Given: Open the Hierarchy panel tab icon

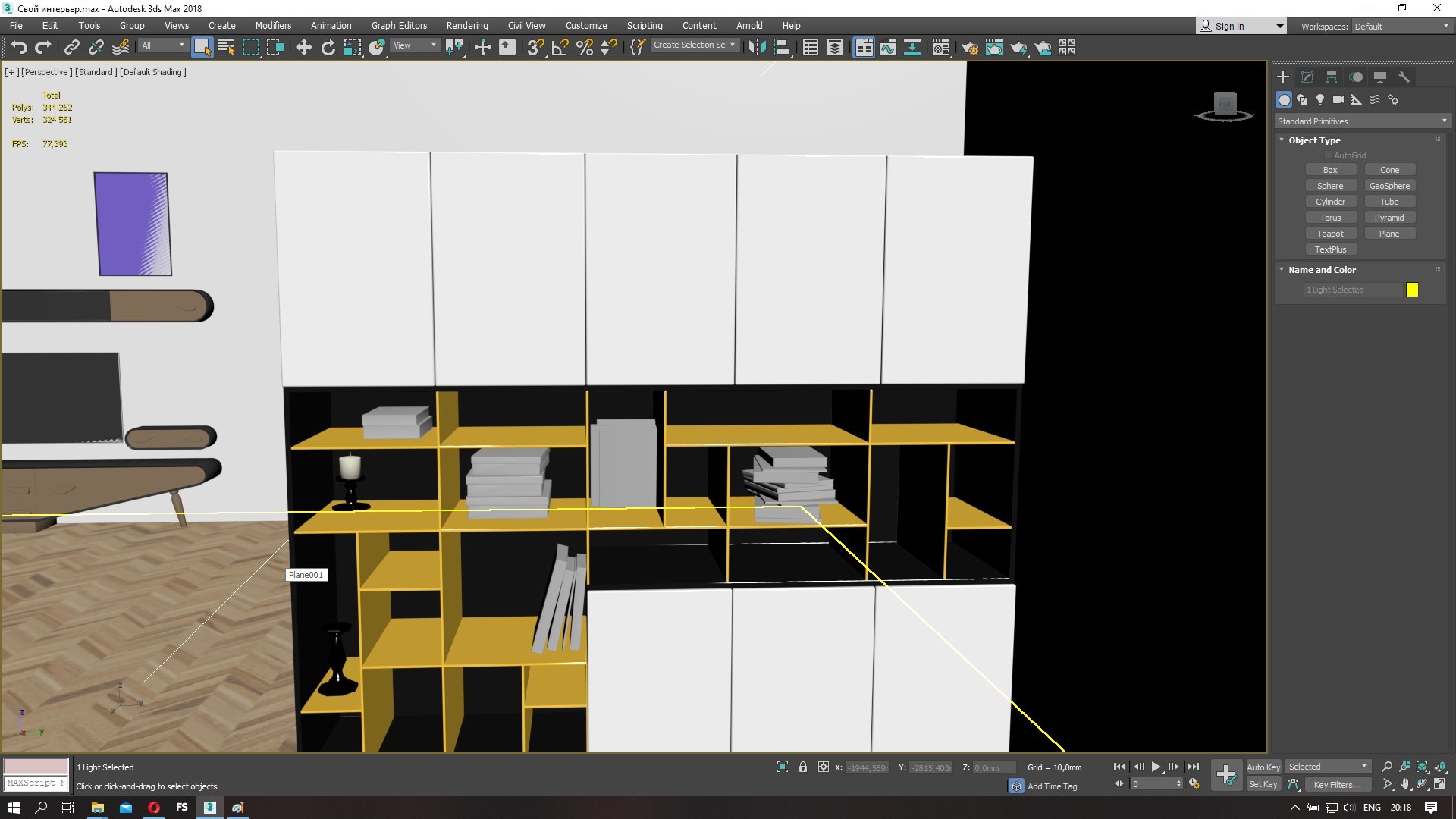Looking at the screenshot, I should [x=1332, y=77].
